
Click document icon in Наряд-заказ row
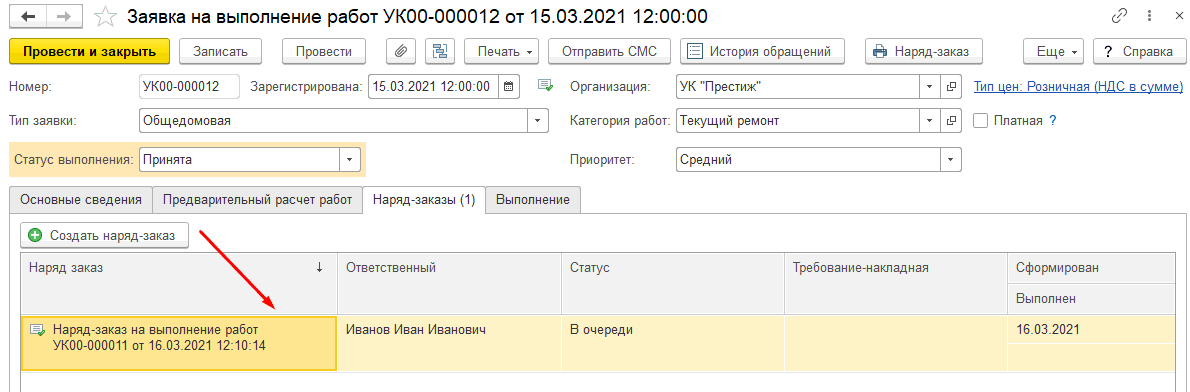(x=36, y=331)
